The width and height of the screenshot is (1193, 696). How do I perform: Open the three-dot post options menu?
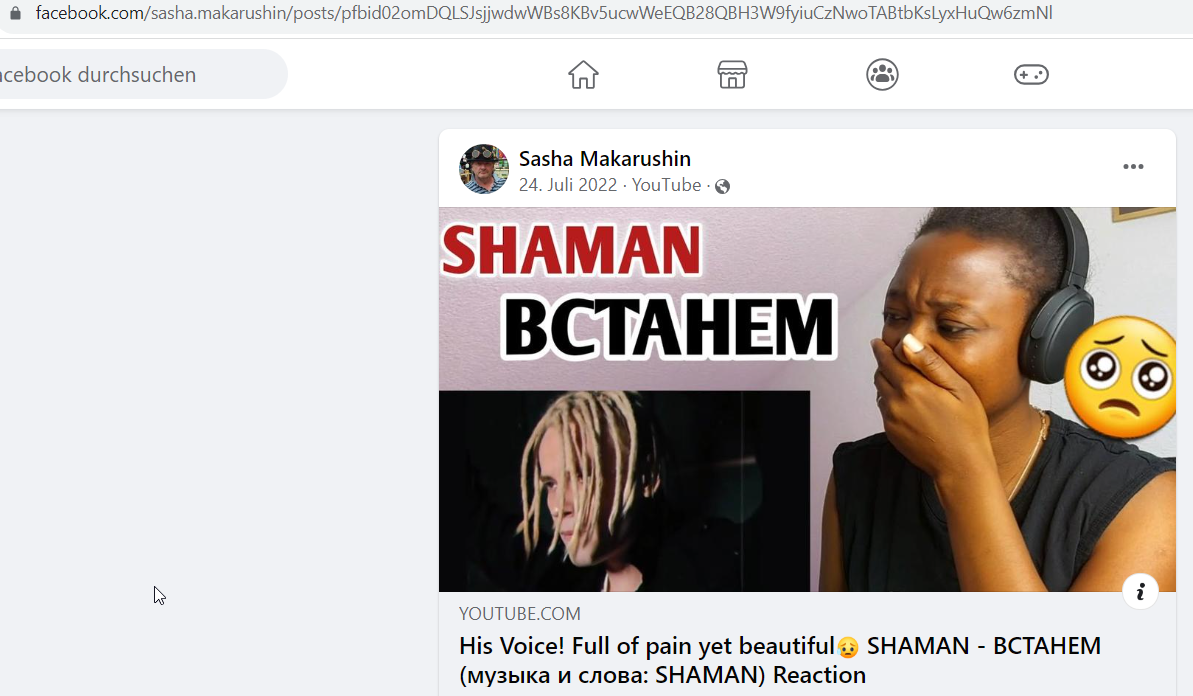click(x=1133, y=167)
